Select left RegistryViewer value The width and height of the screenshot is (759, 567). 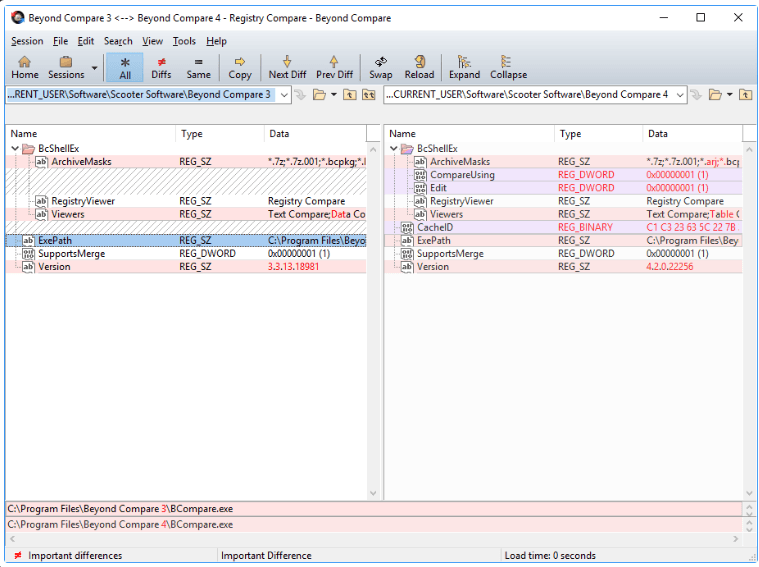186,201
